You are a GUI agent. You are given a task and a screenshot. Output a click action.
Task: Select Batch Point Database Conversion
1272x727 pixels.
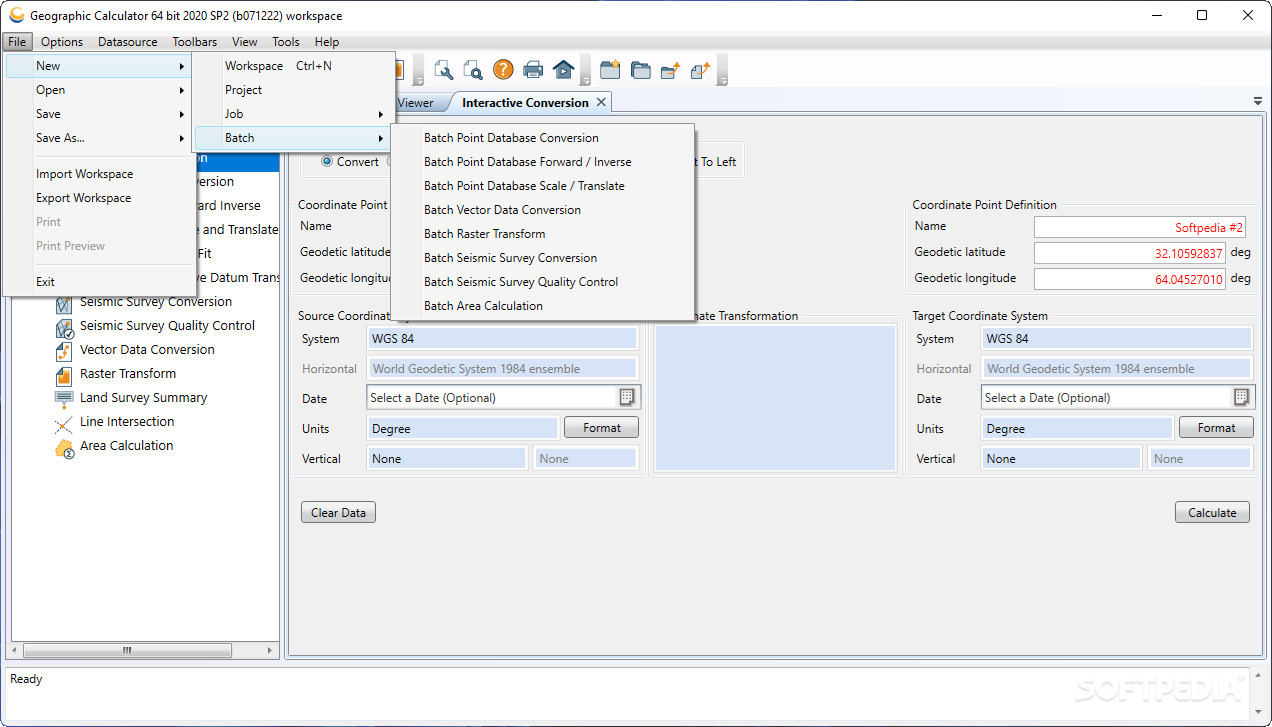[x=542, y=138]
